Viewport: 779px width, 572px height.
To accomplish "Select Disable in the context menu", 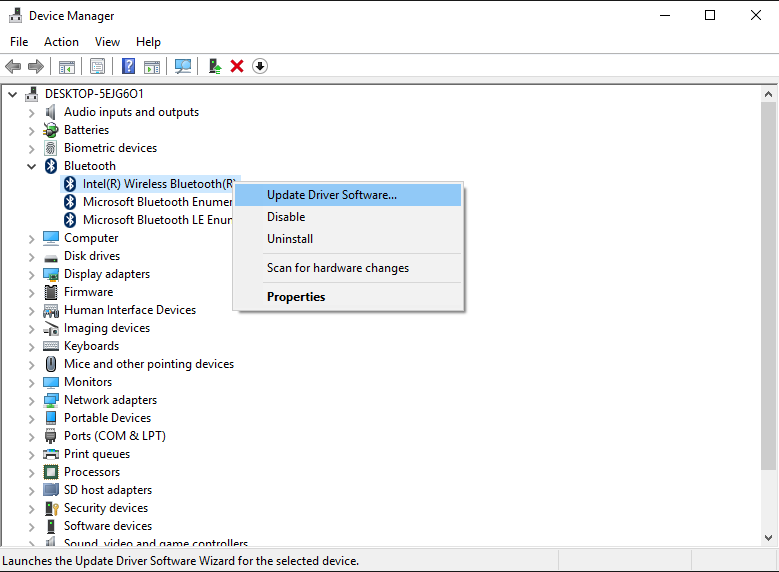I will [x=286, y=217].
